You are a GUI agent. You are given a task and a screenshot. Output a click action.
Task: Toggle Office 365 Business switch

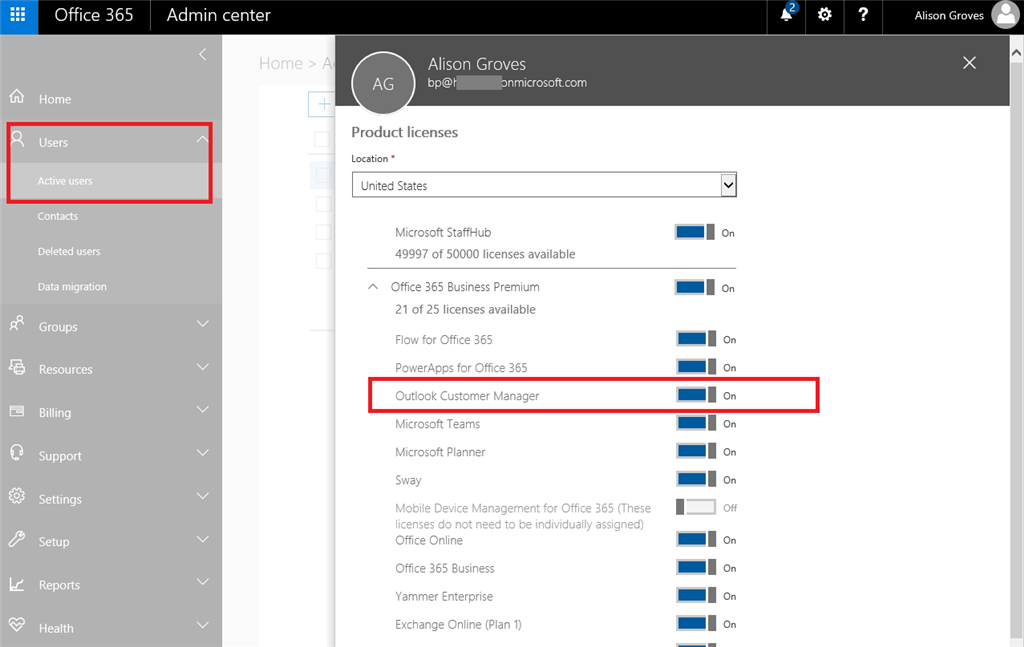(x=696, y=567)
